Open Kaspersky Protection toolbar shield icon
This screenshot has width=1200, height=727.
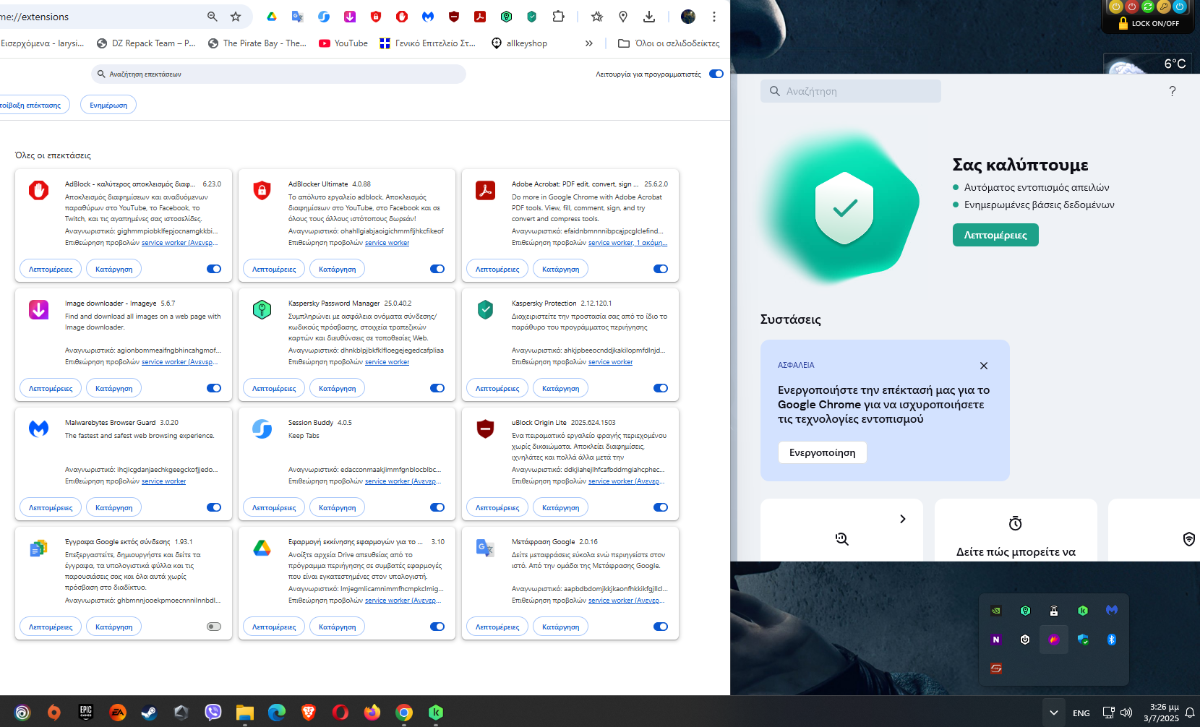532,17
